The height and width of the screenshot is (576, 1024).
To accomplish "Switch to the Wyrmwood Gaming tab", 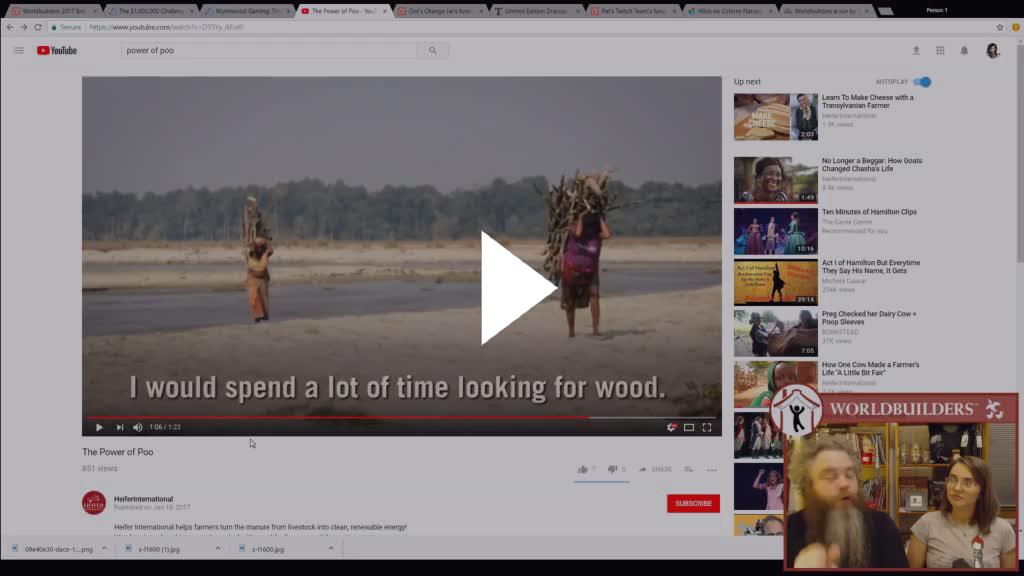I will [247, 11].
